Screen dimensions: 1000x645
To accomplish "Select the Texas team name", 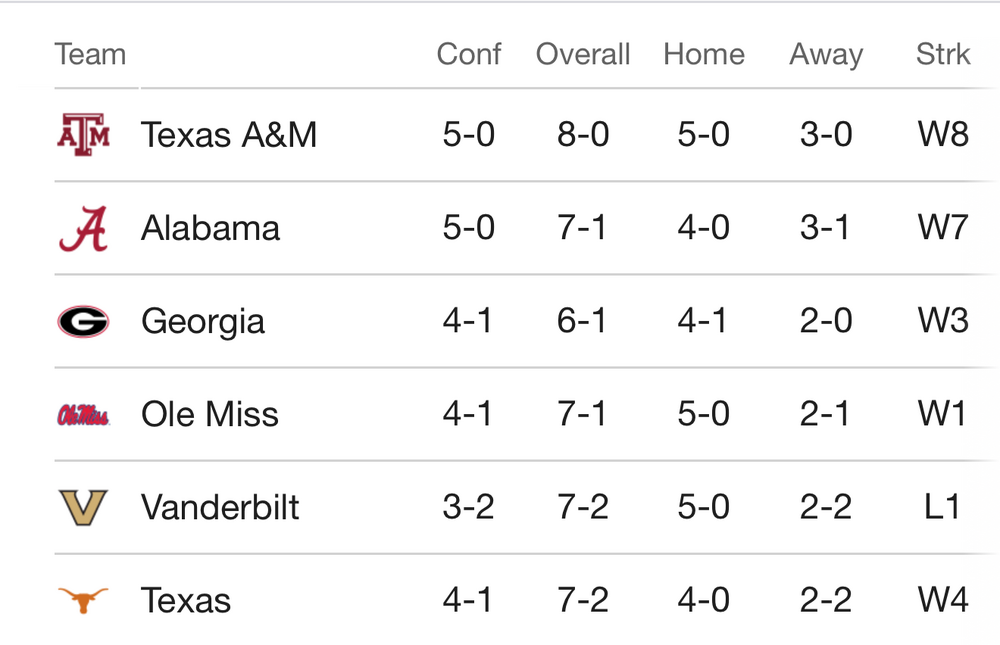I will click(186, 600).
